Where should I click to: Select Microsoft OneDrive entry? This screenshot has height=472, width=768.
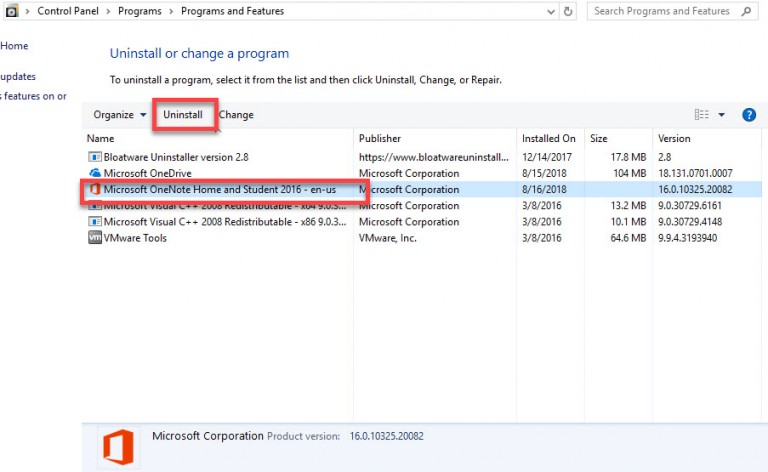(x=147, y=173)
